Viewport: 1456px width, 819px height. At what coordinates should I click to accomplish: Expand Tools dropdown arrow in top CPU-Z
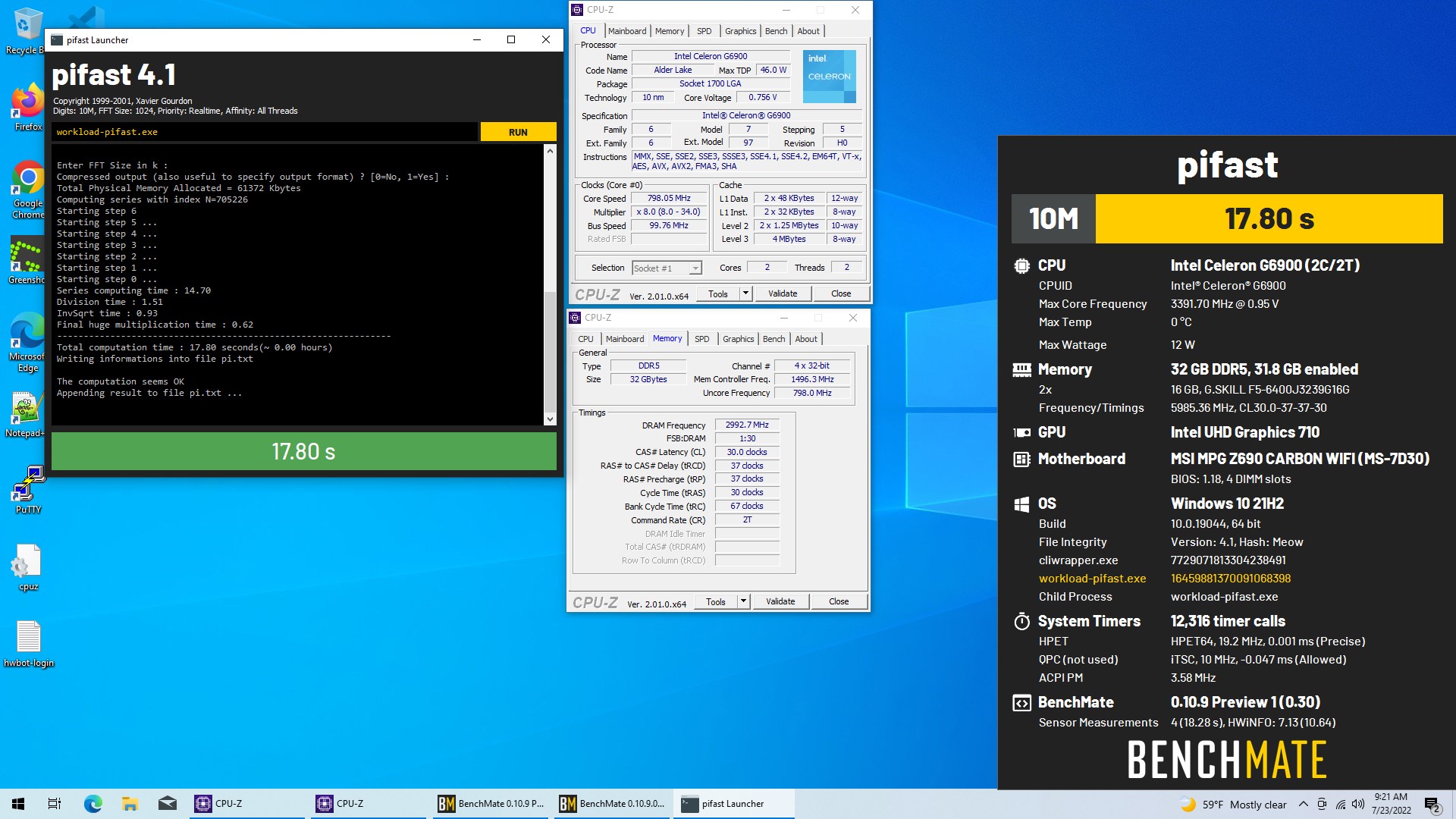(745, 293)
